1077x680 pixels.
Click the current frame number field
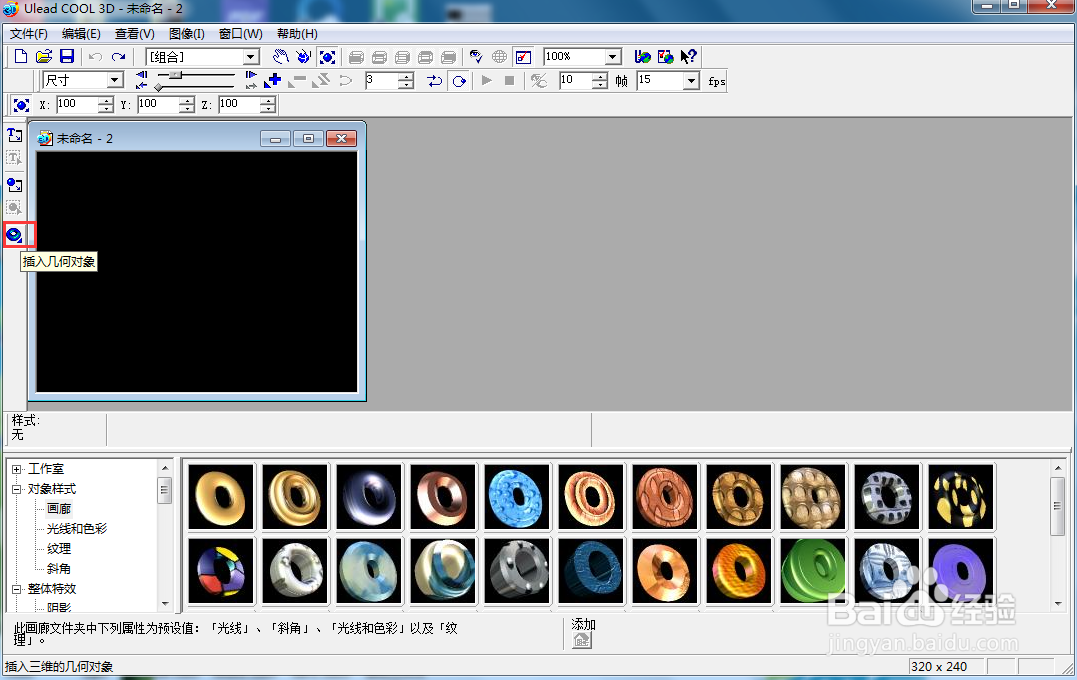pos(381,80)
